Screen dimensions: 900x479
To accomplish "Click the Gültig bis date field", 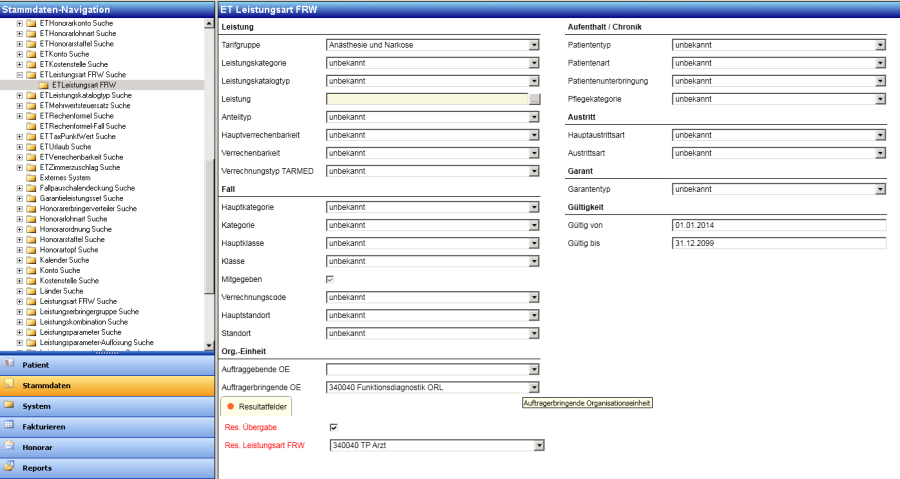I will (779, 243).
